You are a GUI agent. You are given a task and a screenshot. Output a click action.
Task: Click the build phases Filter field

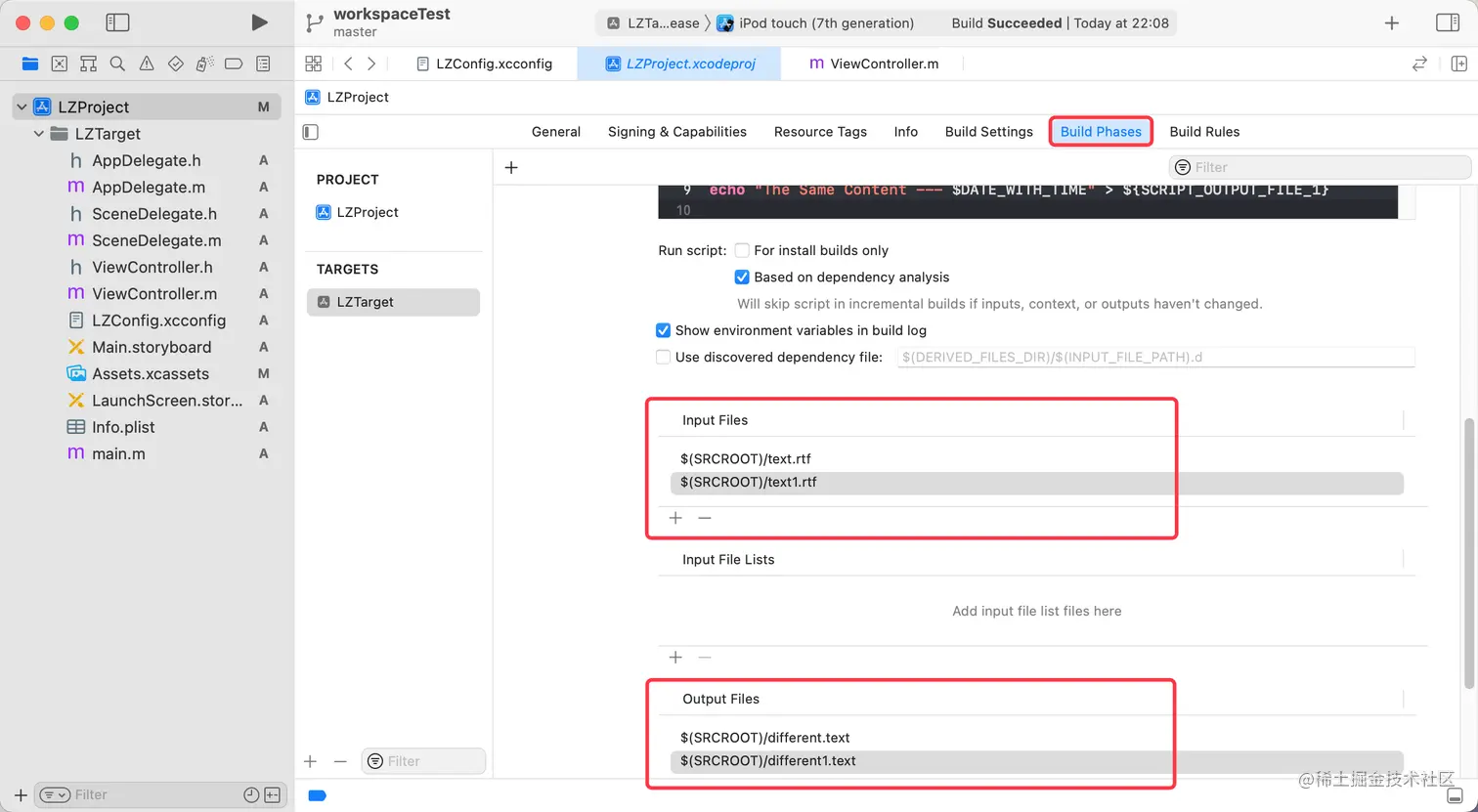(1320, 167)
